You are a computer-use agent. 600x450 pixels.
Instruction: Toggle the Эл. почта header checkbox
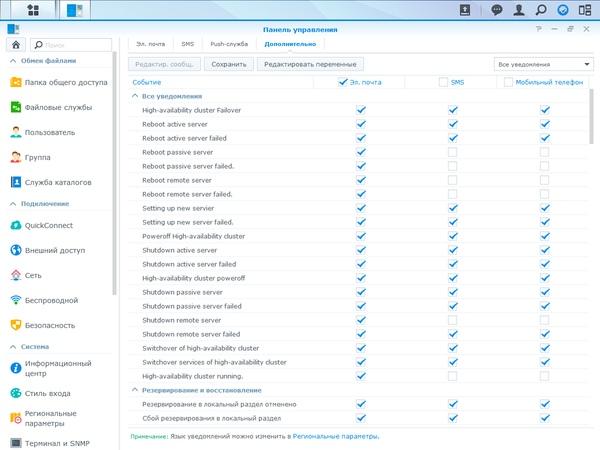(342, 82)
